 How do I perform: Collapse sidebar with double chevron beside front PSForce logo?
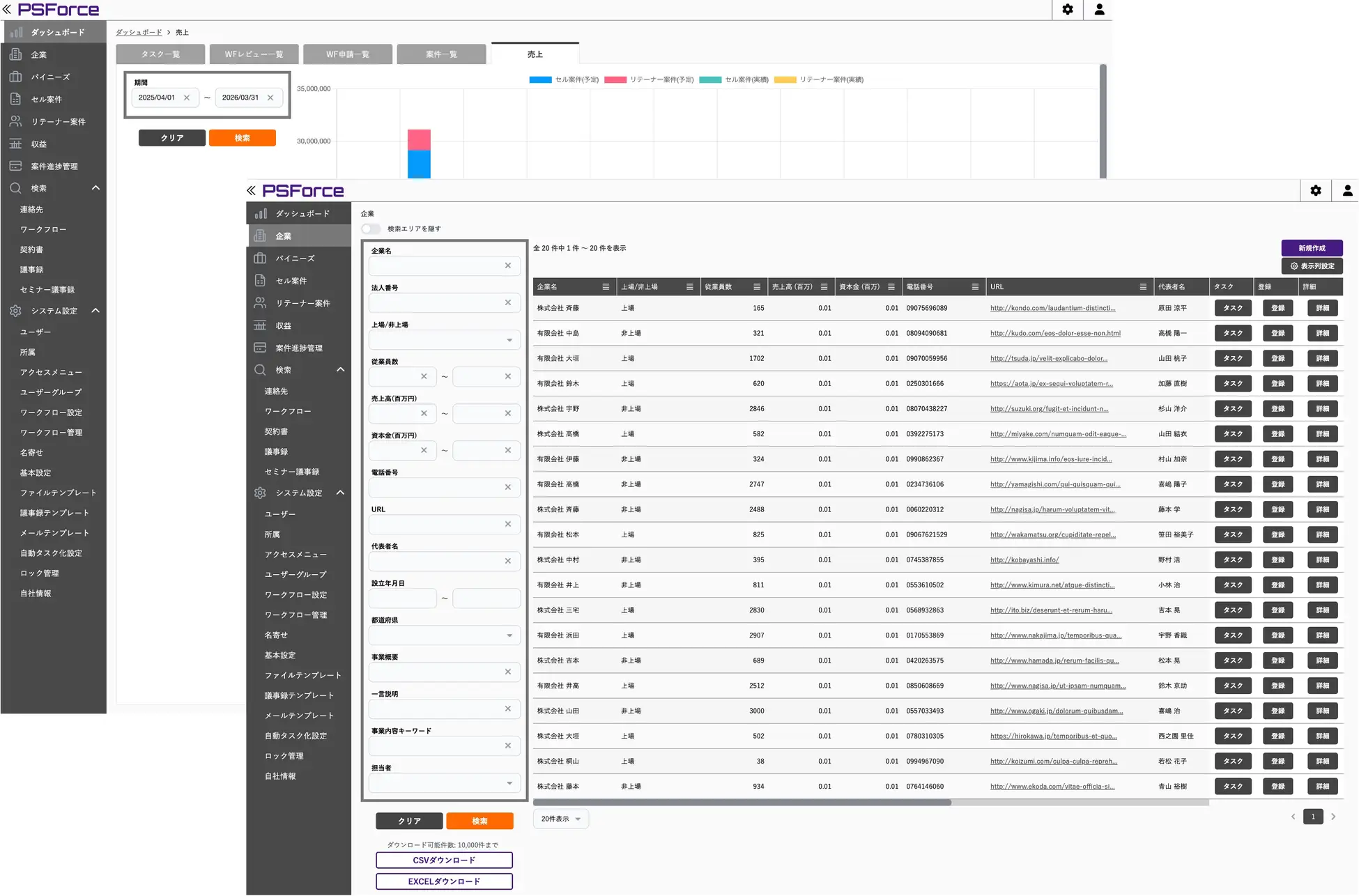pyautogui.click(x=251, y=190)
